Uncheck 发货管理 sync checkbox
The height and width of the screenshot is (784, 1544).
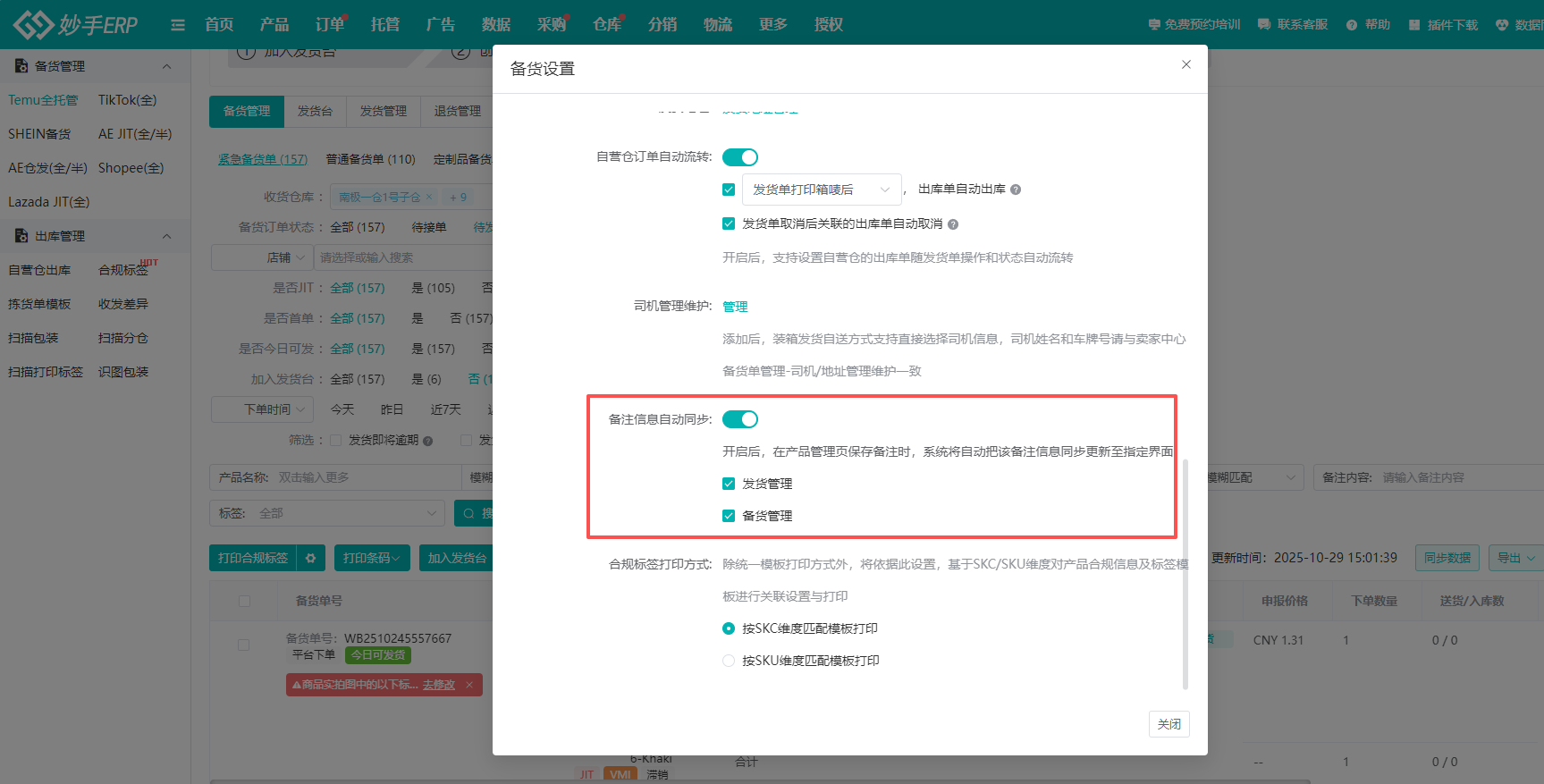729,484
